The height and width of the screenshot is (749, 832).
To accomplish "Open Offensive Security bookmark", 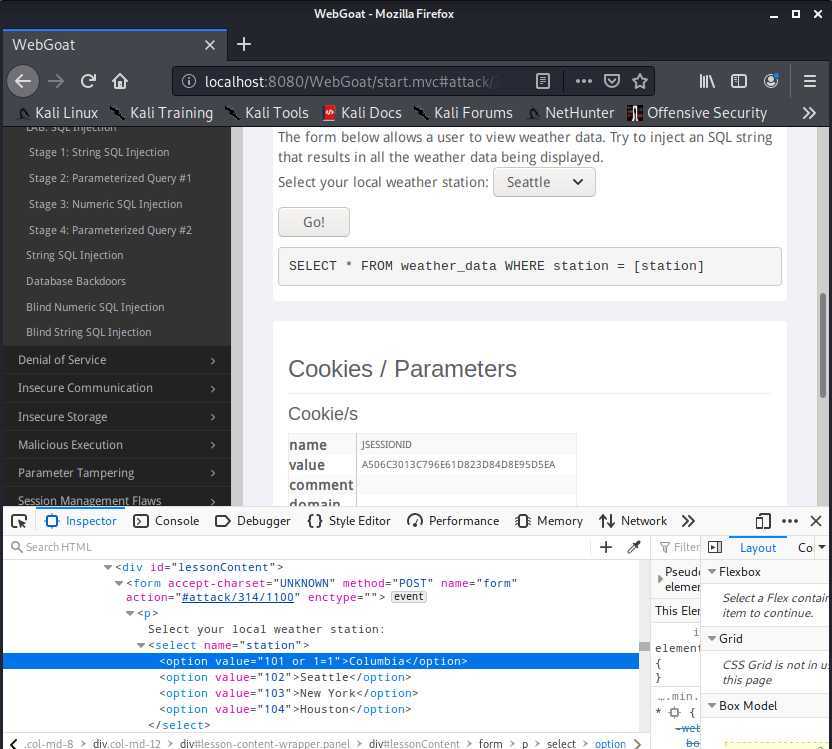I will (697, 113).
